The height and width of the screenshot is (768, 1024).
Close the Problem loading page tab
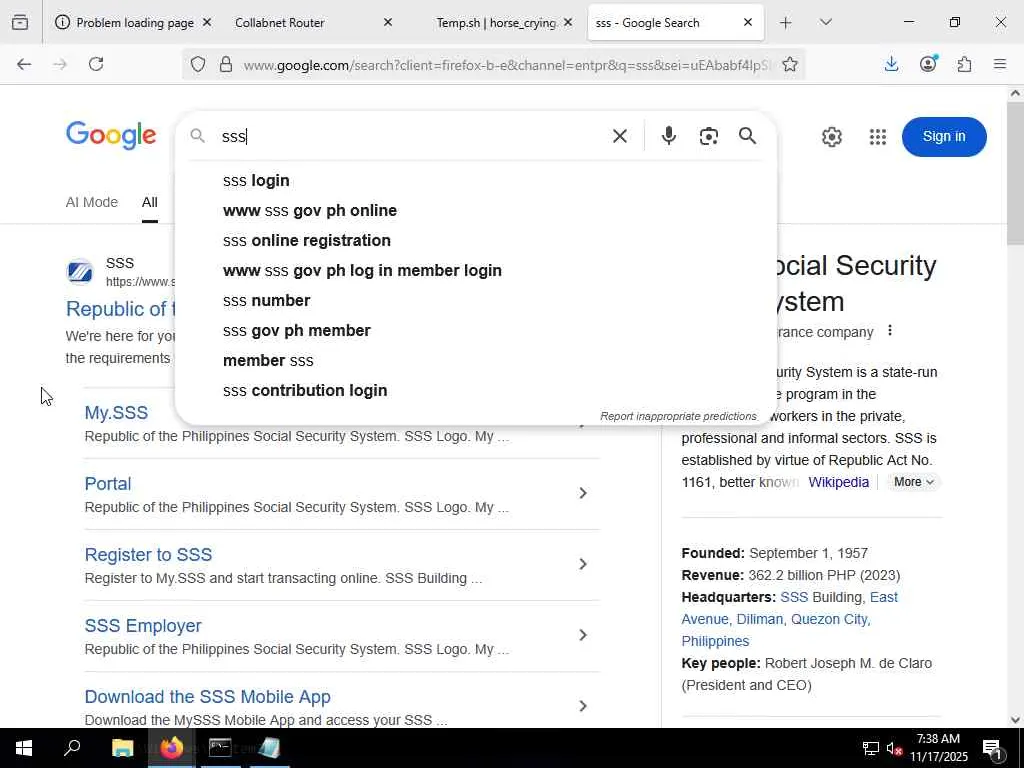tap(207, 22)
